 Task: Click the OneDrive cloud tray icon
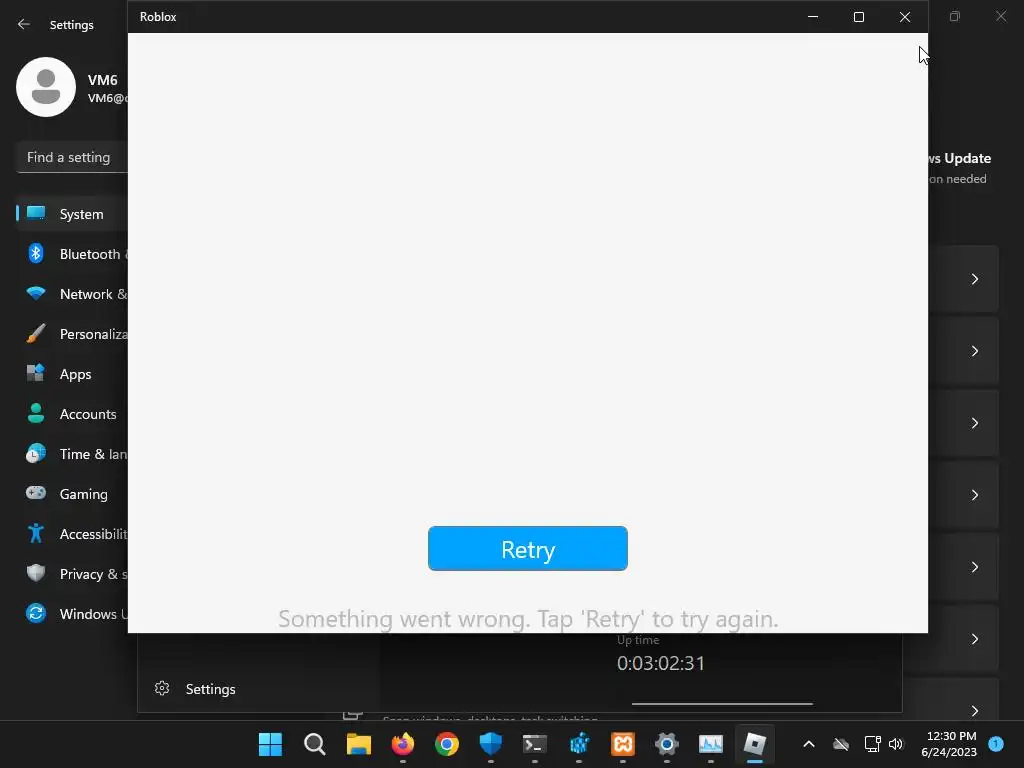(x=841, y=744)
